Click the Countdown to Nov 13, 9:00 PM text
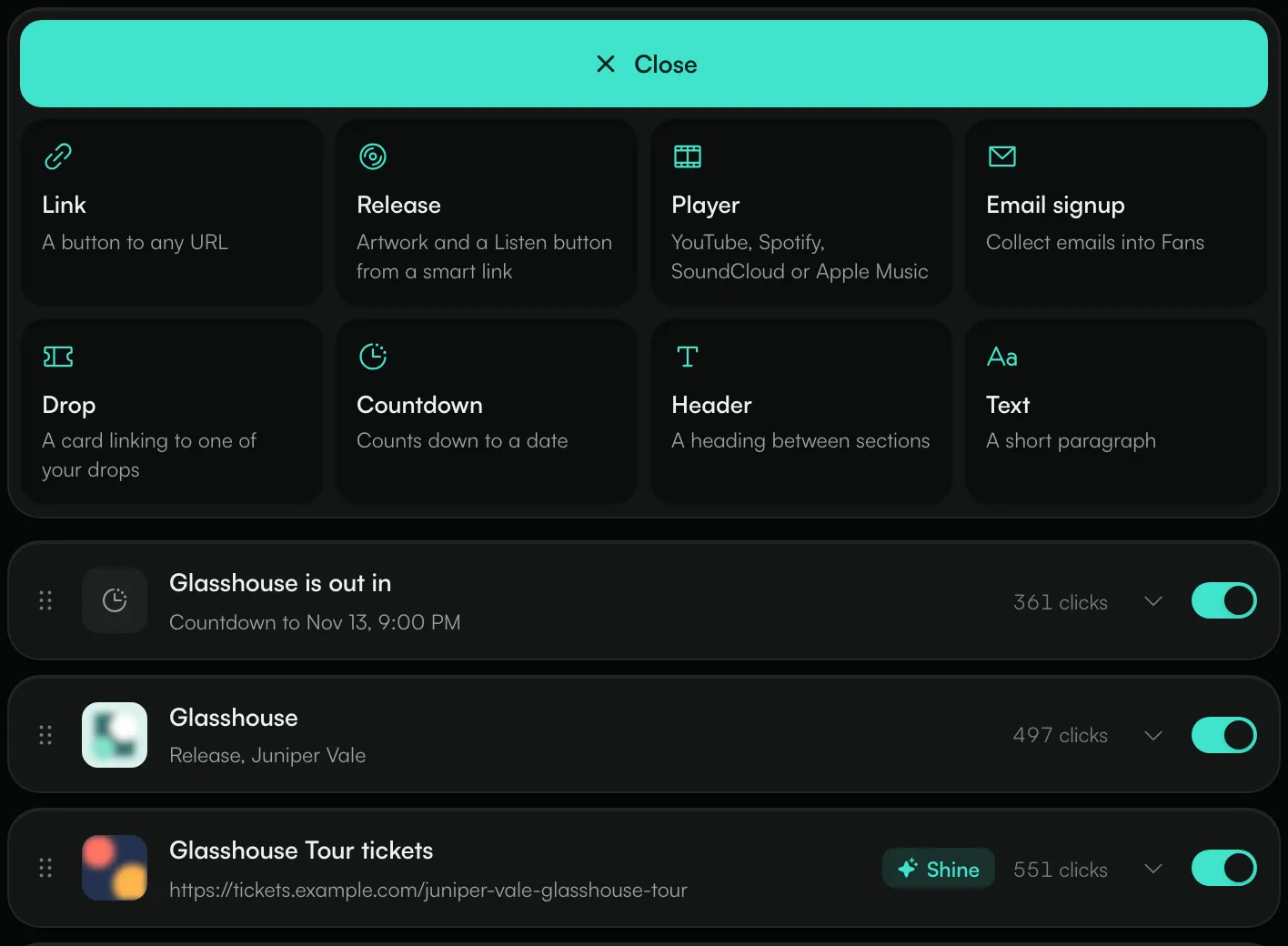Screen dimensions: 1288x946 pyautogui.click(x=315, y=622)
